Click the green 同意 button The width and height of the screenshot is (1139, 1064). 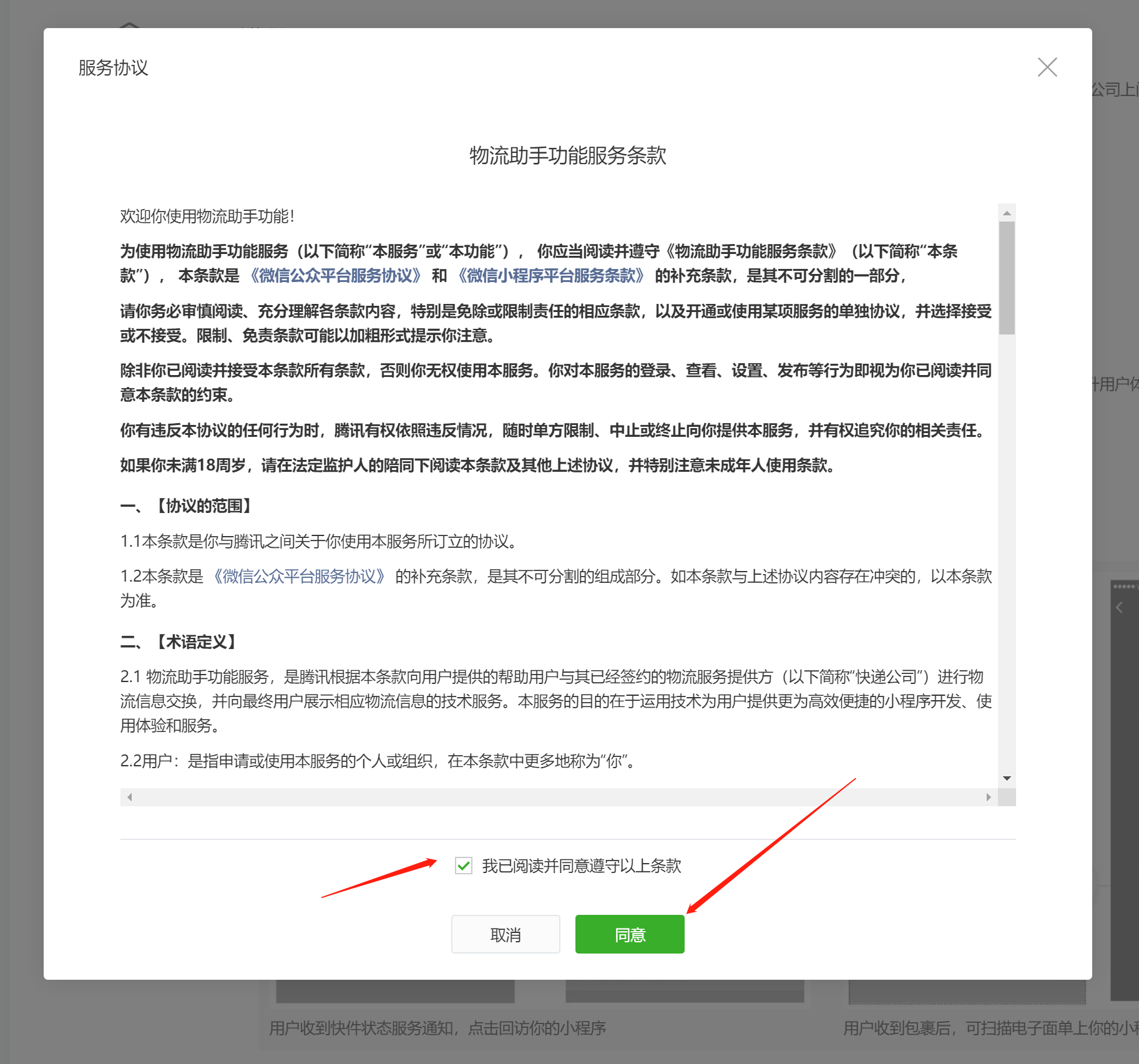(x=630, y=934)
